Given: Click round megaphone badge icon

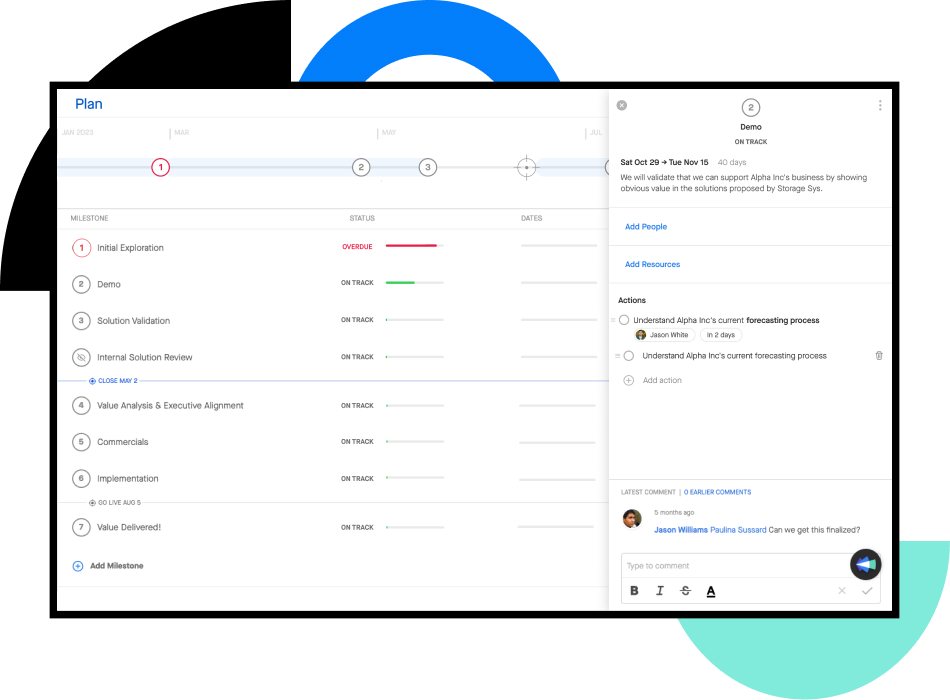Looking at the screenshot, I should coord(866,565).
